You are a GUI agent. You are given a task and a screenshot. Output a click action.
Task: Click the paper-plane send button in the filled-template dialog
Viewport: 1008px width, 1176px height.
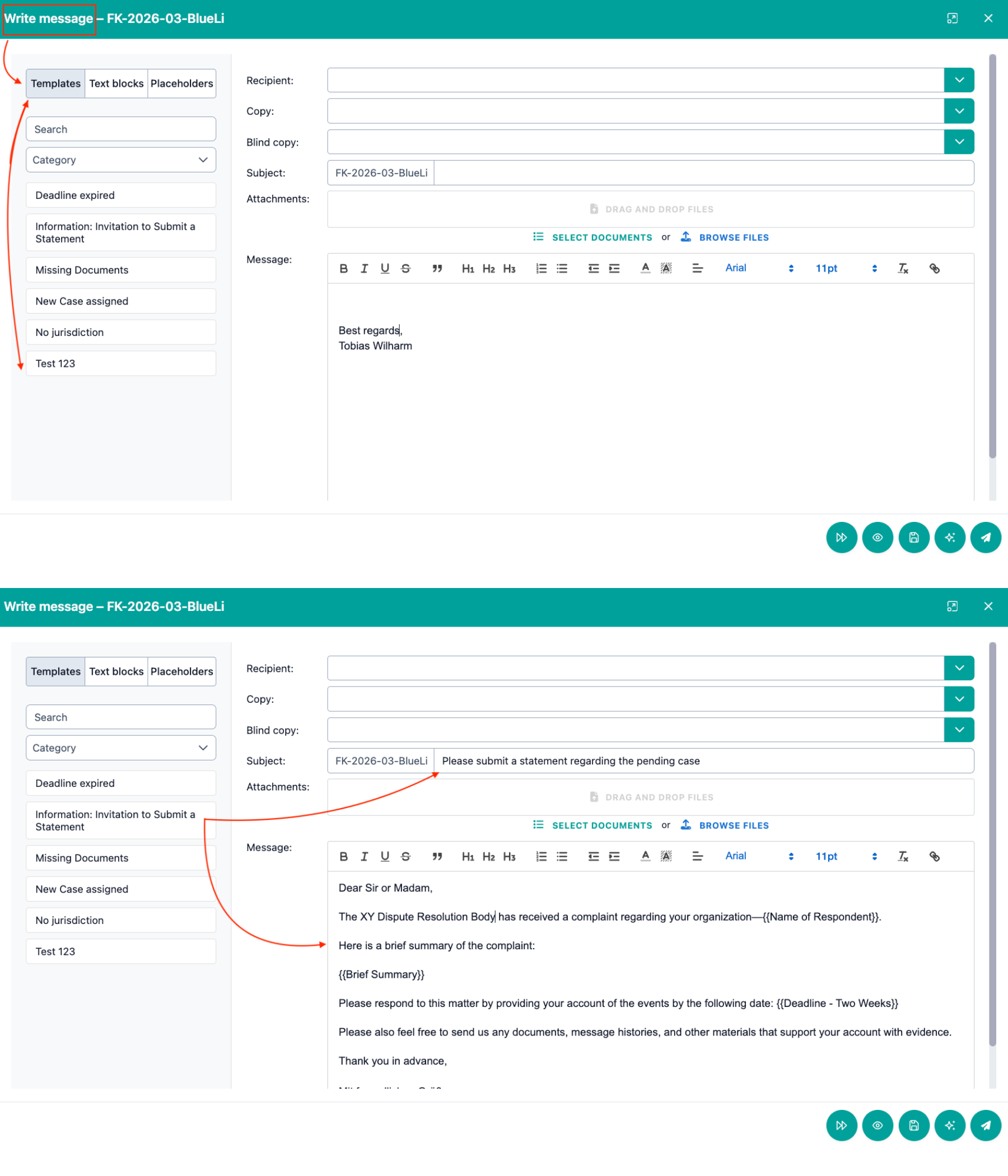click(985, 1126)
